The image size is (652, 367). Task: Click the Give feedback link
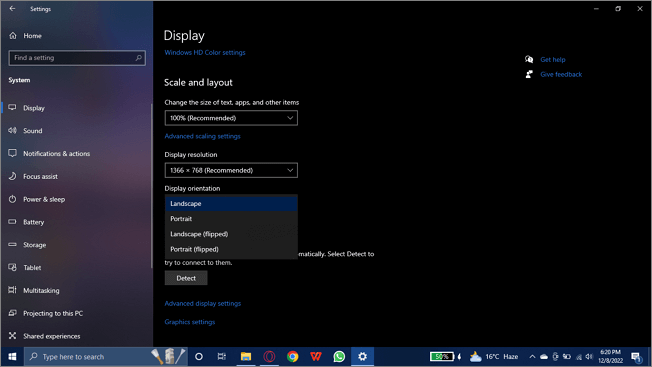coord(561,75)
